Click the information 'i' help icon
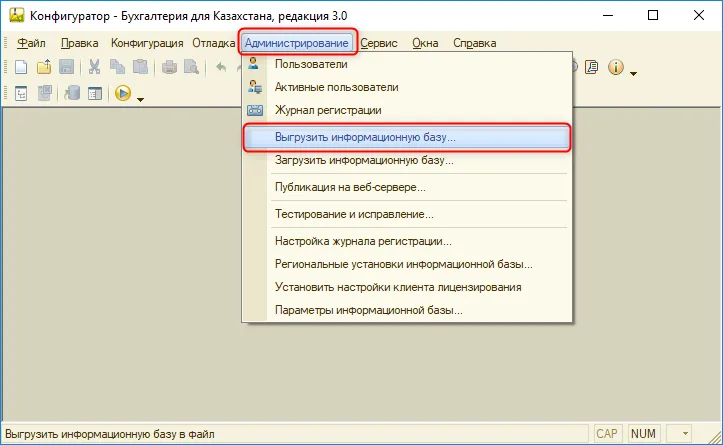This screenshot has width=723, height=445. (x=616, y=67)
